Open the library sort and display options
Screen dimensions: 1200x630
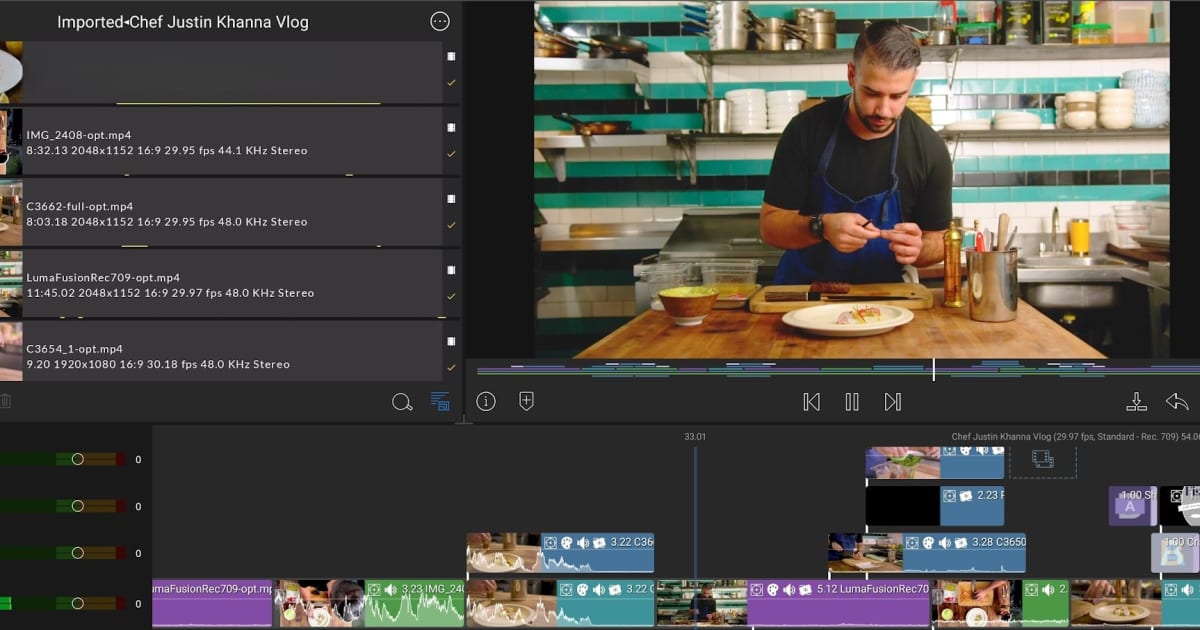point(440,402)
